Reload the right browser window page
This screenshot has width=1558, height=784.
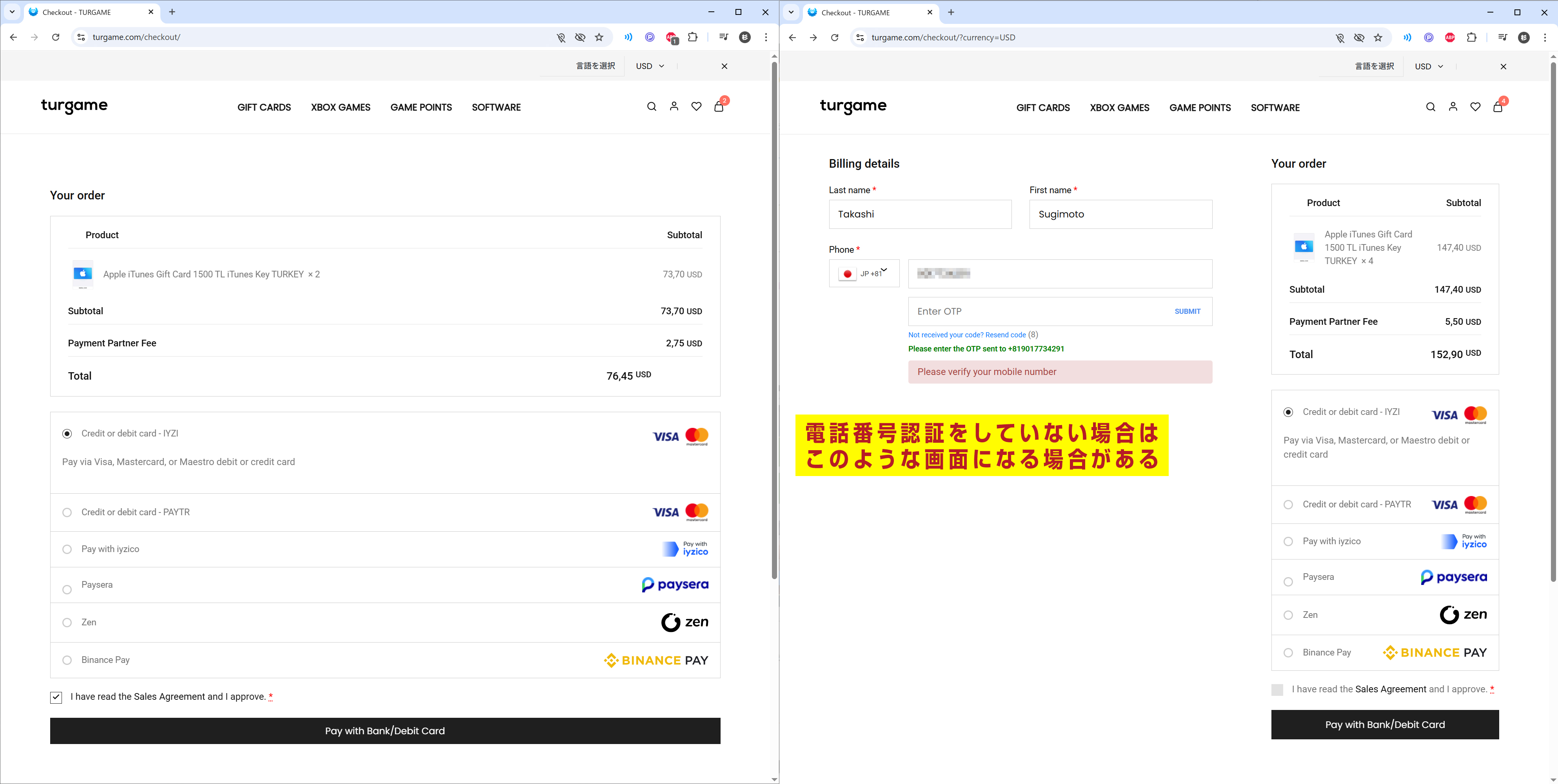click(835, 38)
